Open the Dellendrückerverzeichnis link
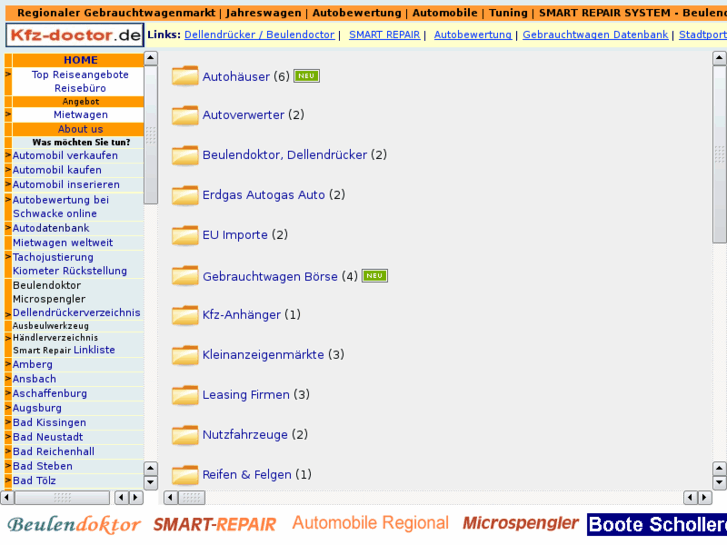727x545 pixels. [x=77, y=313]
